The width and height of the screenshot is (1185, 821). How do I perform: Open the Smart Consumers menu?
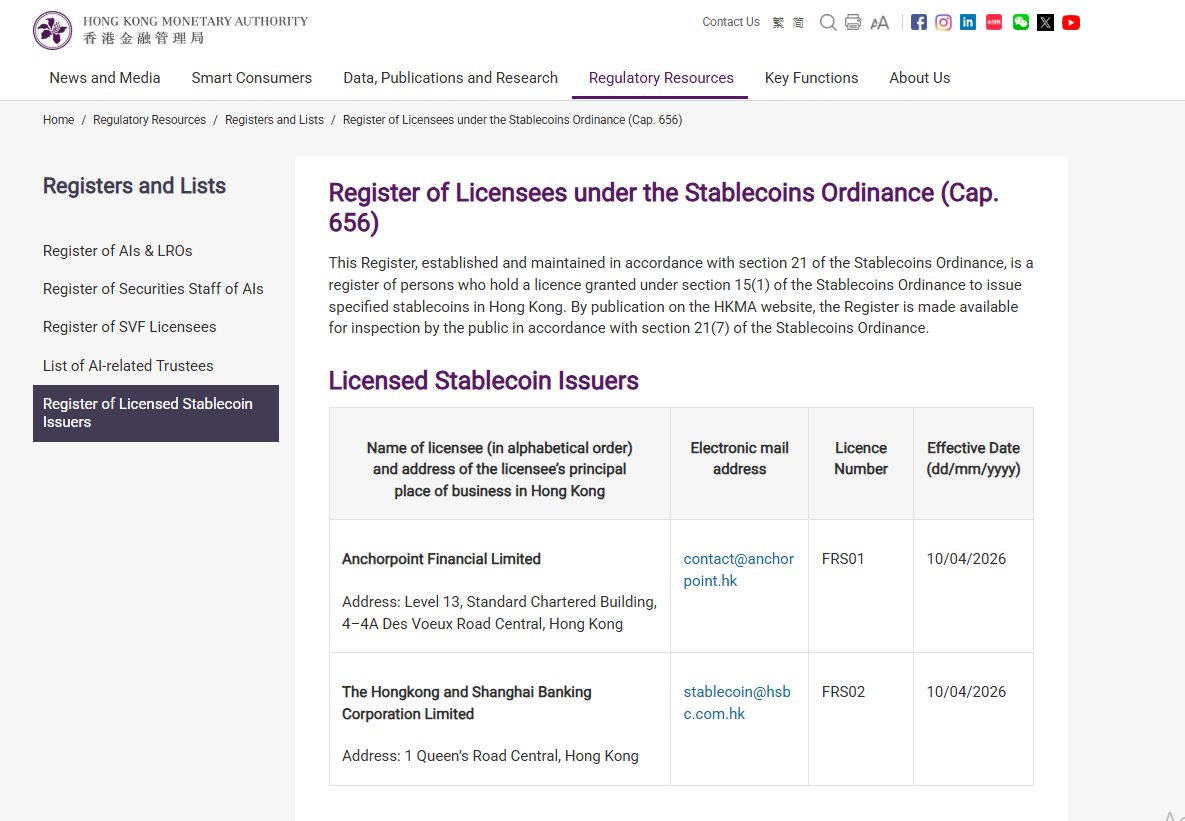click(252, 78)
